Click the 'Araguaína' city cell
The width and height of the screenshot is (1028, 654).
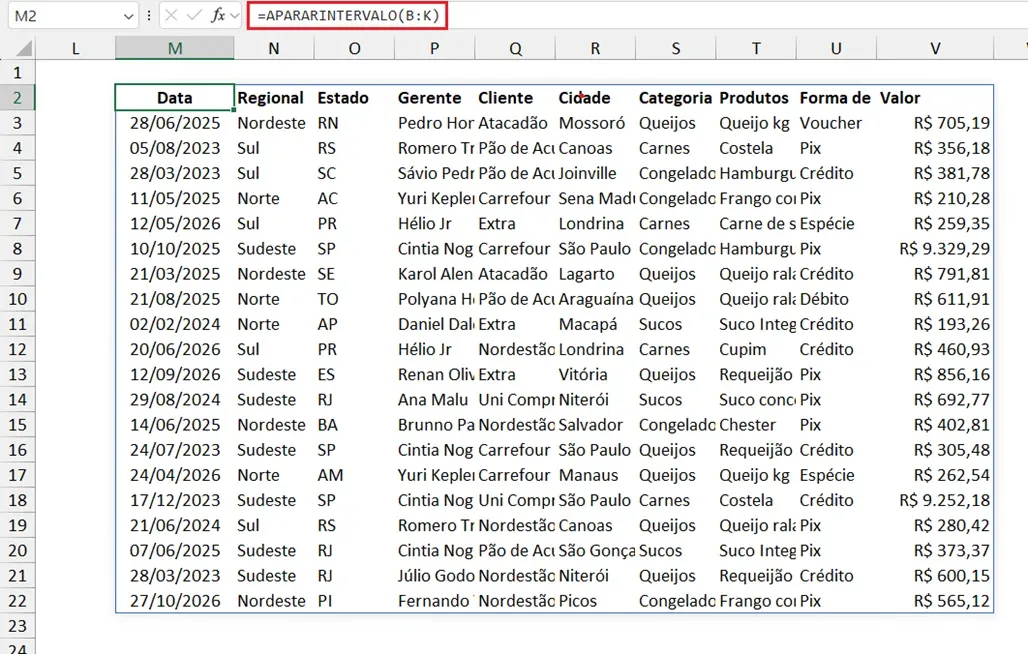click(x=595, y=299)
